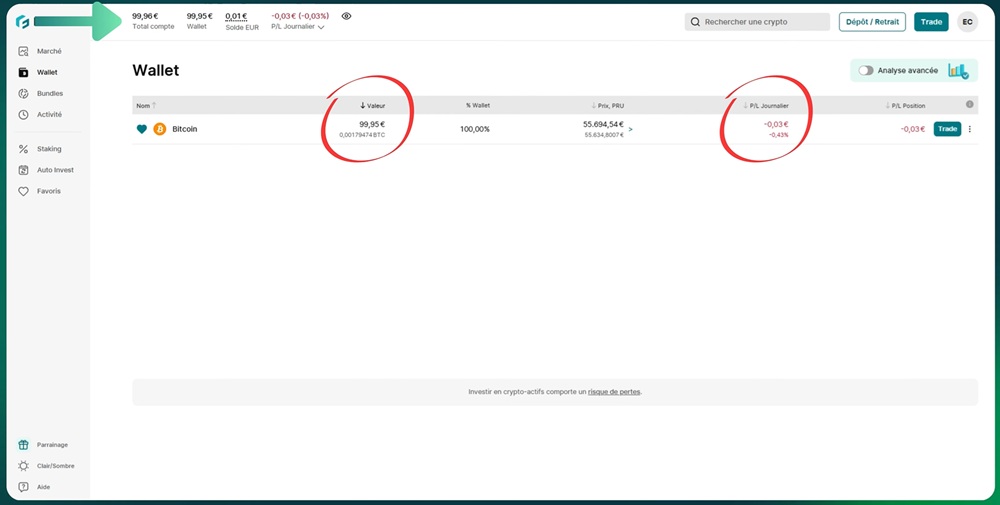
Task: Click the search magnifier icon
Action: pyautogui.click(x=695, y=22)
